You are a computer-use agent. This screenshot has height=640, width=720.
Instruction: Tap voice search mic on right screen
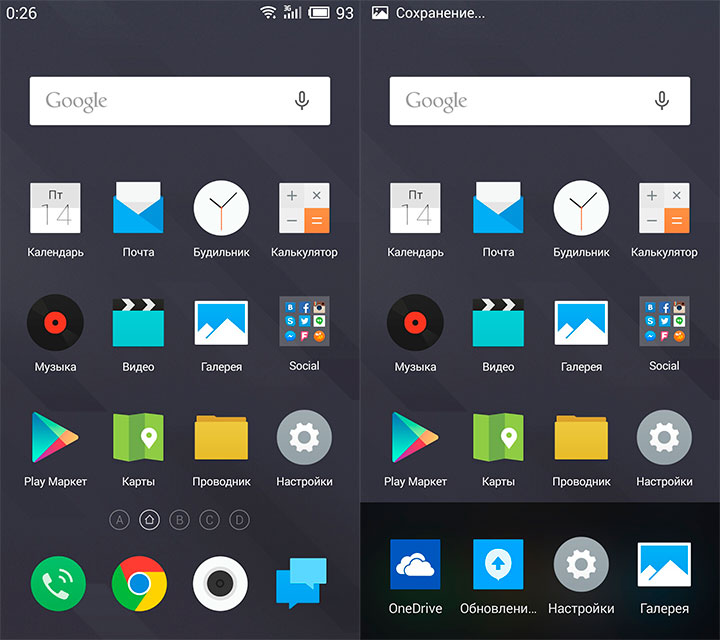pyautogui.click(x=662, y=100)
